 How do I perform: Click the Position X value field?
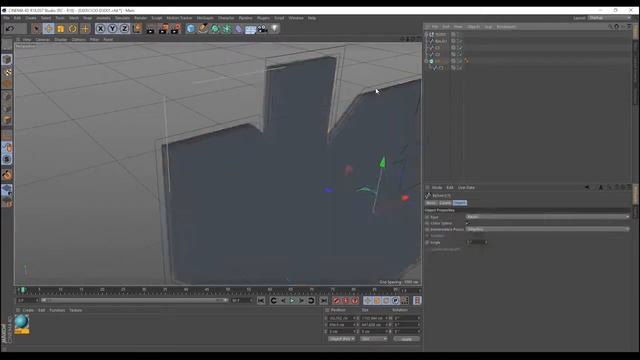pyautogui.click(x=342, y=318)
